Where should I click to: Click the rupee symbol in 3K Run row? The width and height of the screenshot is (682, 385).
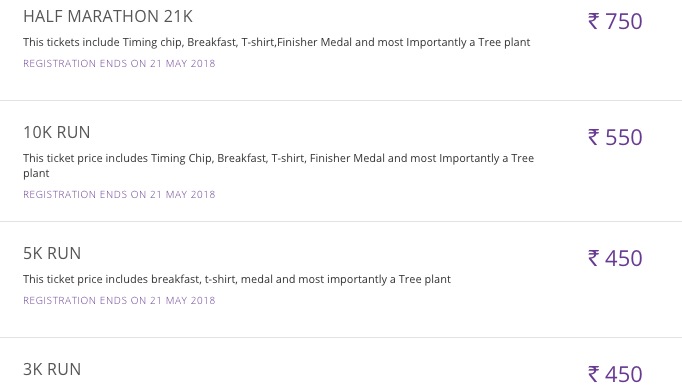click(x=593, y=374)
